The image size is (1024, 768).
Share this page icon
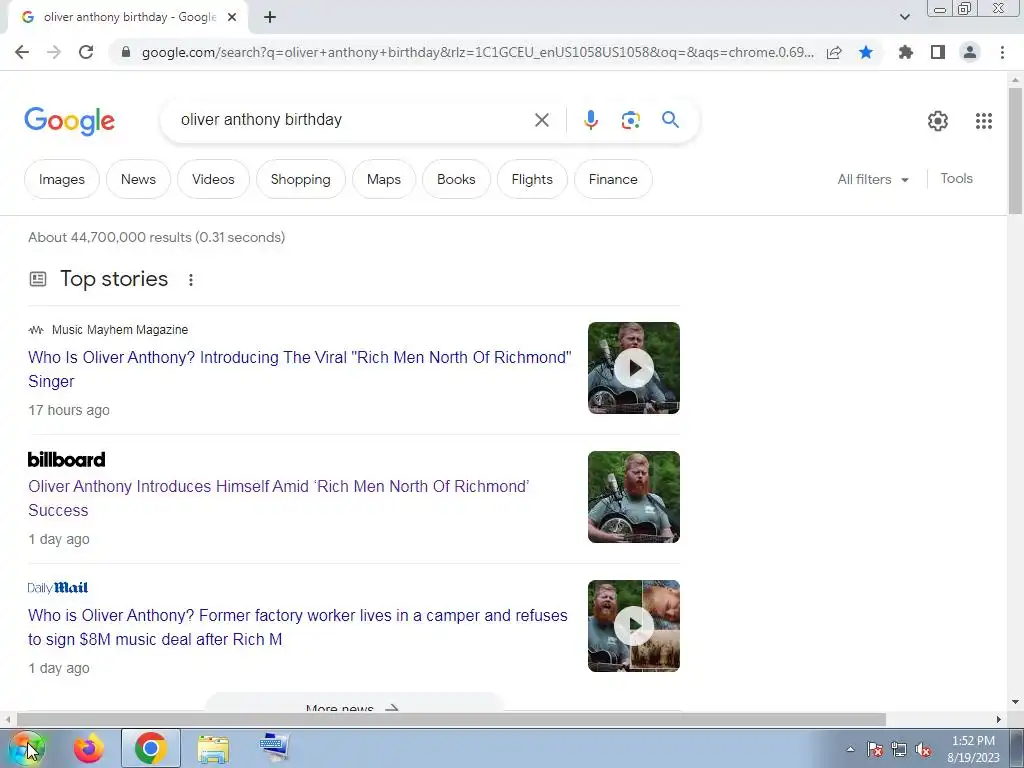[x=834, y=52]
